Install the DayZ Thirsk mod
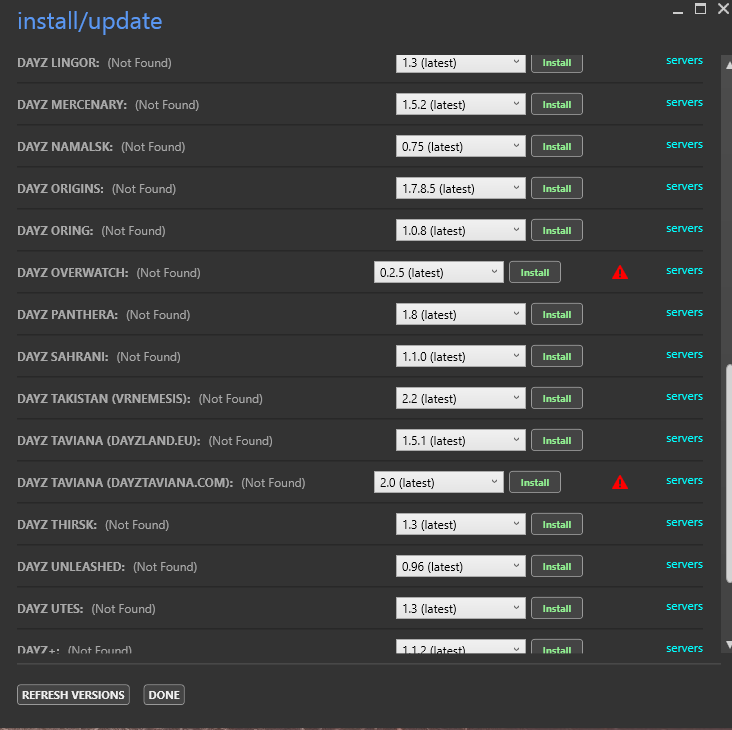The image size is (732, 730). 556,524
